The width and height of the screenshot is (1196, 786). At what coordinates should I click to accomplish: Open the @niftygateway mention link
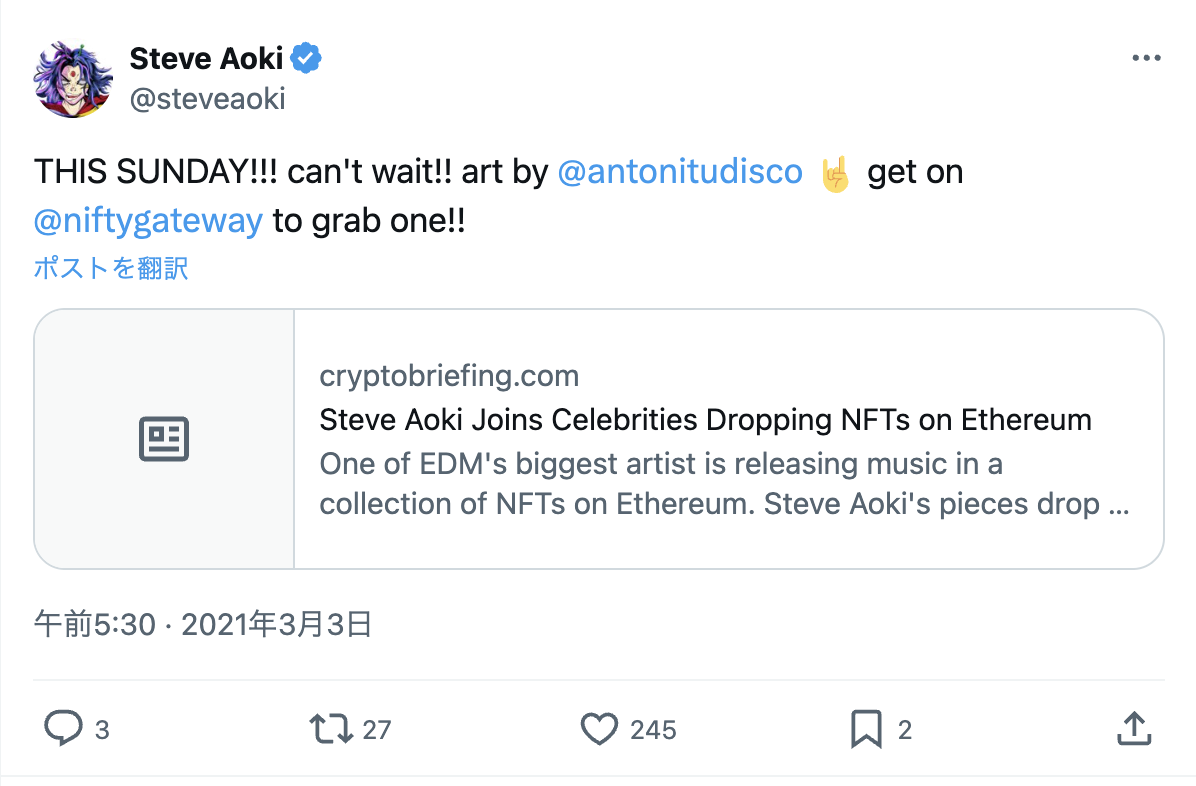coord(148,220)
